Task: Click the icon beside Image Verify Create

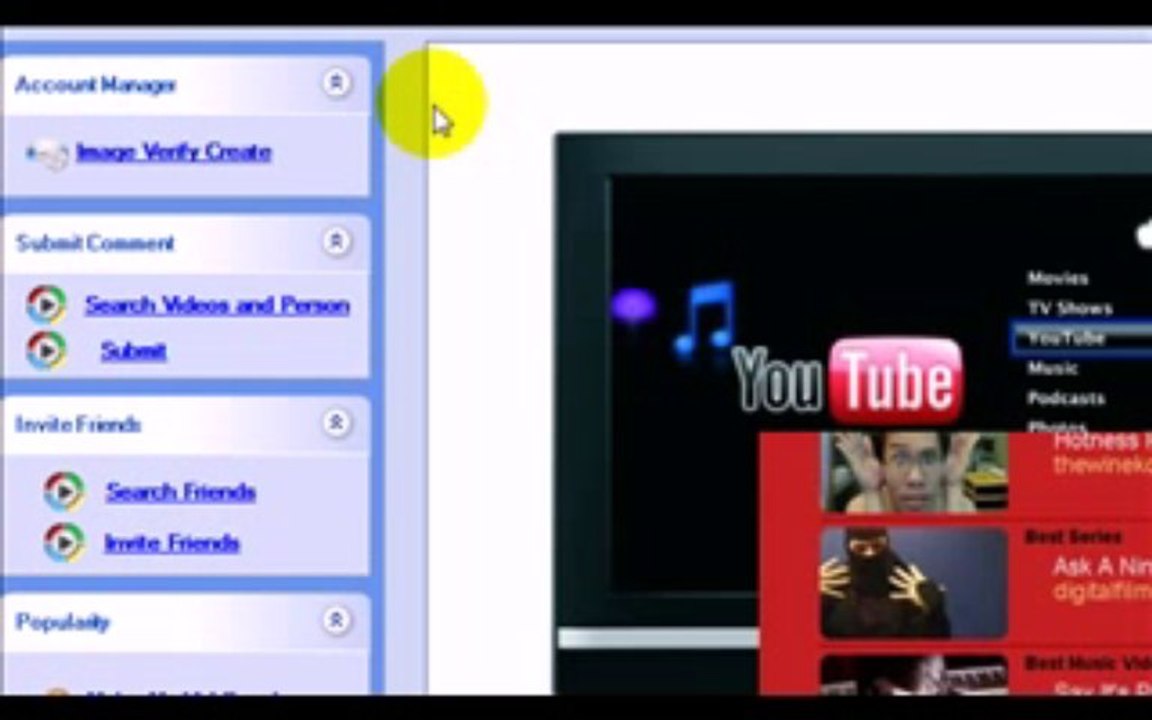Action: (x=48, y=154)
